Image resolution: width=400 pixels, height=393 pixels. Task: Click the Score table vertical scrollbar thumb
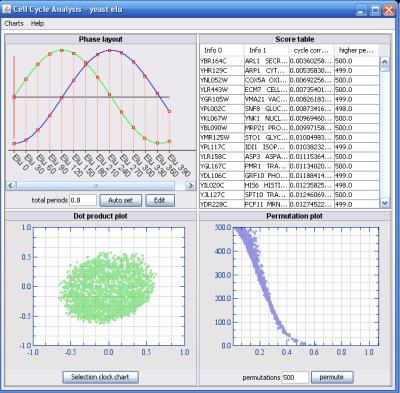point(385,69)
